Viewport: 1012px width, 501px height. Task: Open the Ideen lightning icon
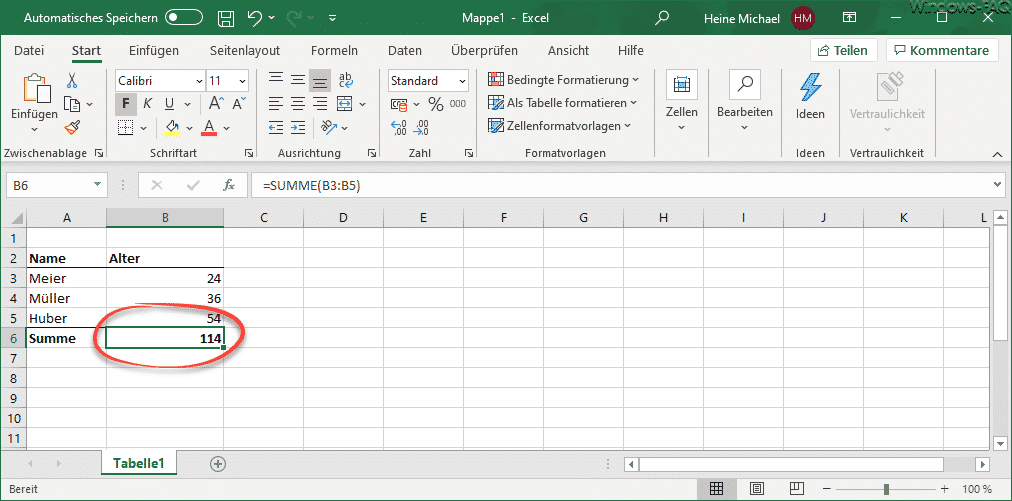810,88
